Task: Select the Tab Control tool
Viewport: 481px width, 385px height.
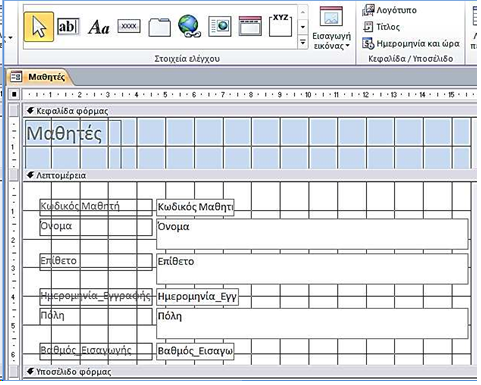Action: [x=159, y=27]
